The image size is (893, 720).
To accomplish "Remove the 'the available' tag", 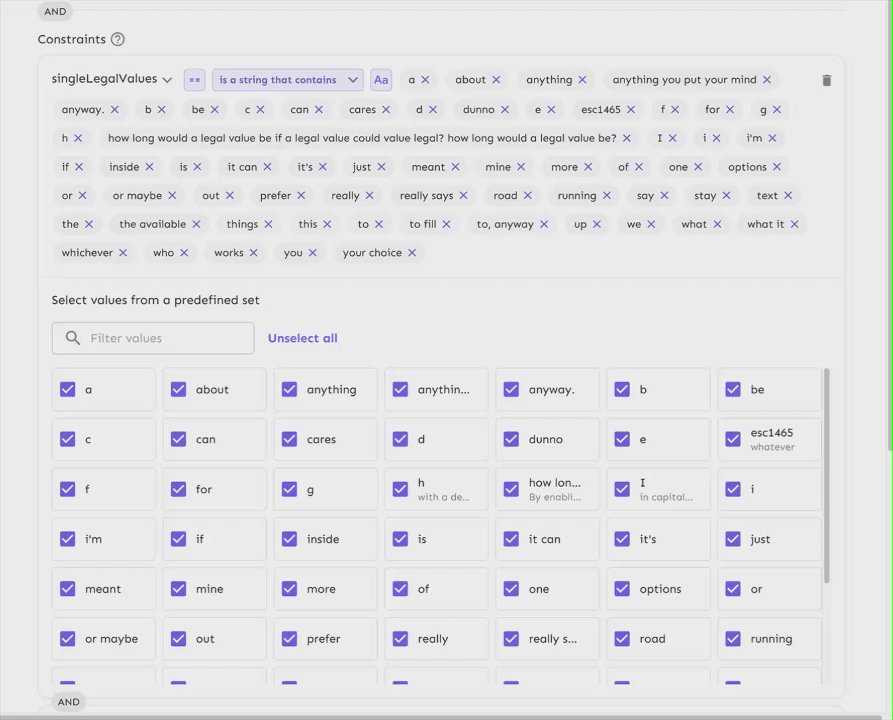I will coord(196,224).
